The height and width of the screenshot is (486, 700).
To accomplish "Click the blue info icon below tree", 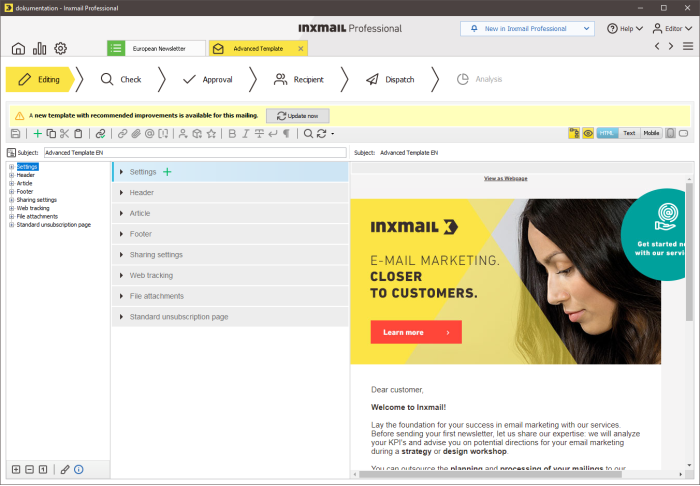I will pos(79,469).
